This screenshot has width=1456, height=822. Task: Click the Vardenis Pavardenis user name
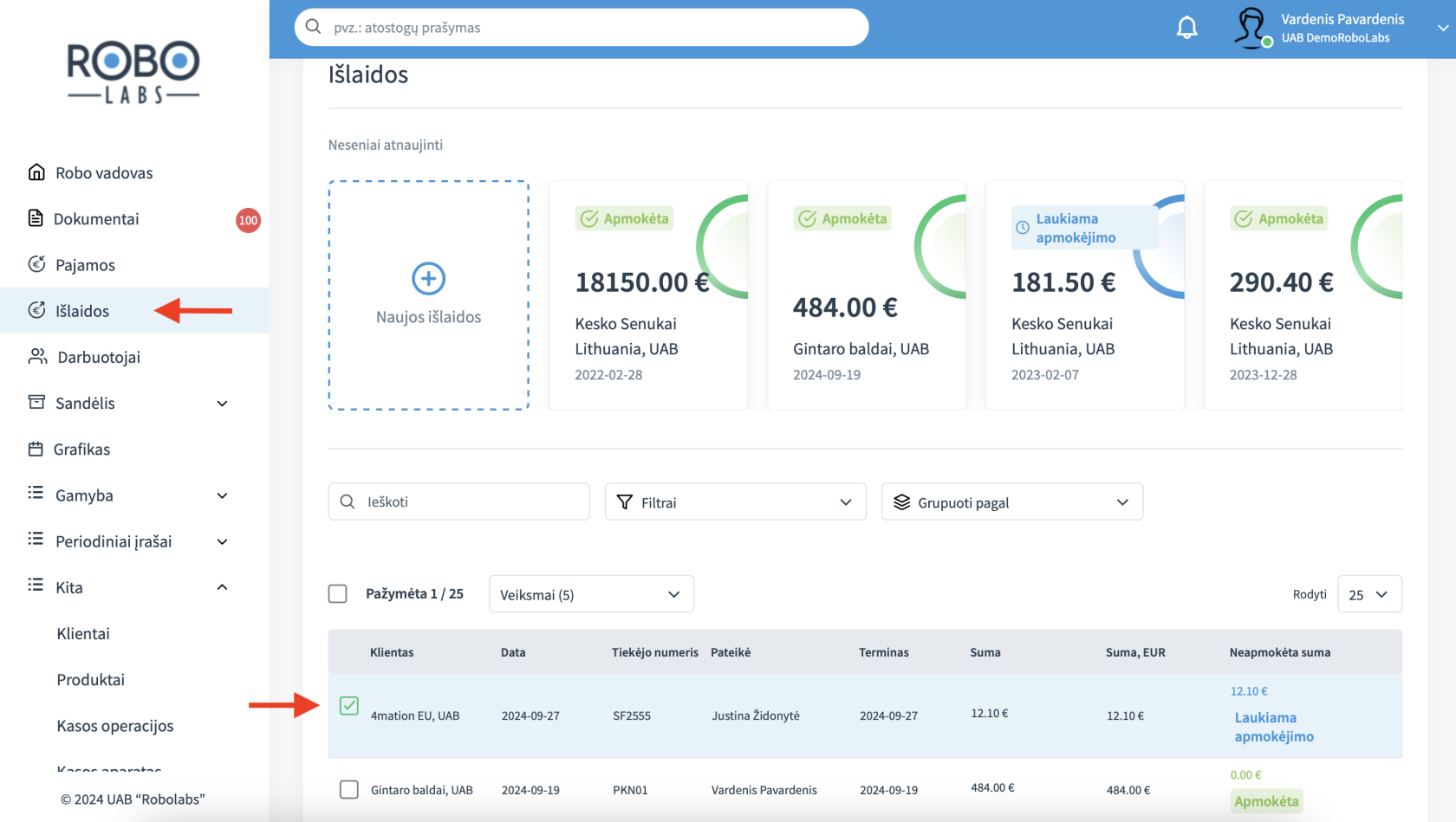coord(1342,19)
